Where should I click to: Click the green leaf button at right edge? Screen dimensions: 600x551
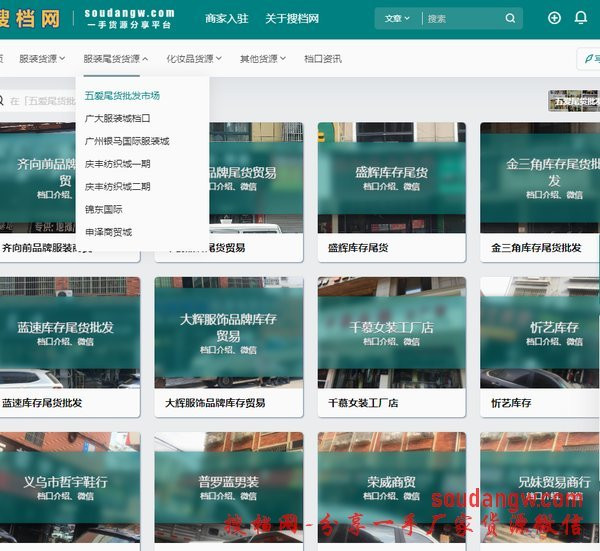pos(590,59)
